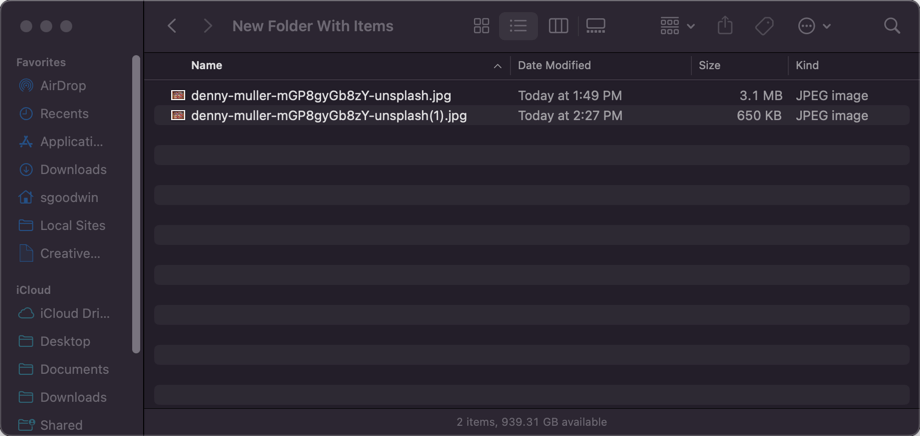Select the denny-muller unsplash(1).jpg file
Viewport: 920px width, 436px height.
(328, 116)
